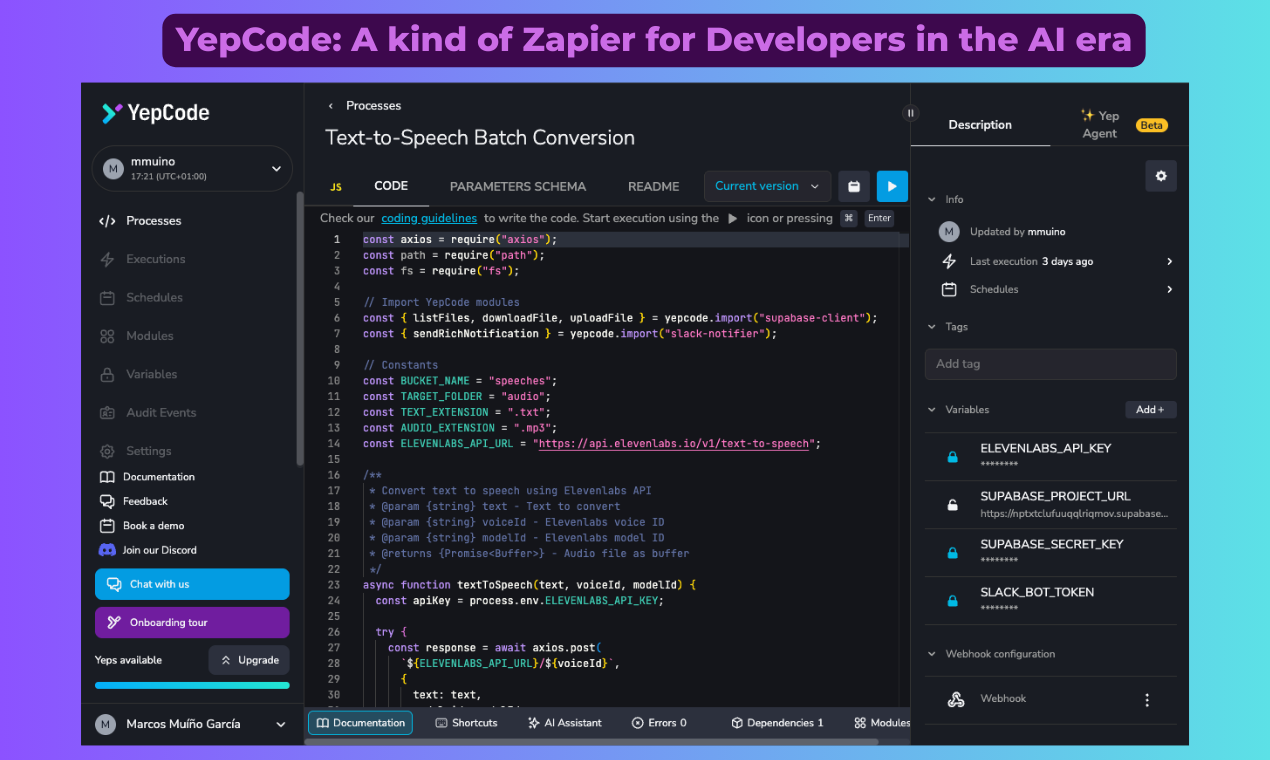Open the coding guidelines link
1270x760 pixels.
coord(428,218)
